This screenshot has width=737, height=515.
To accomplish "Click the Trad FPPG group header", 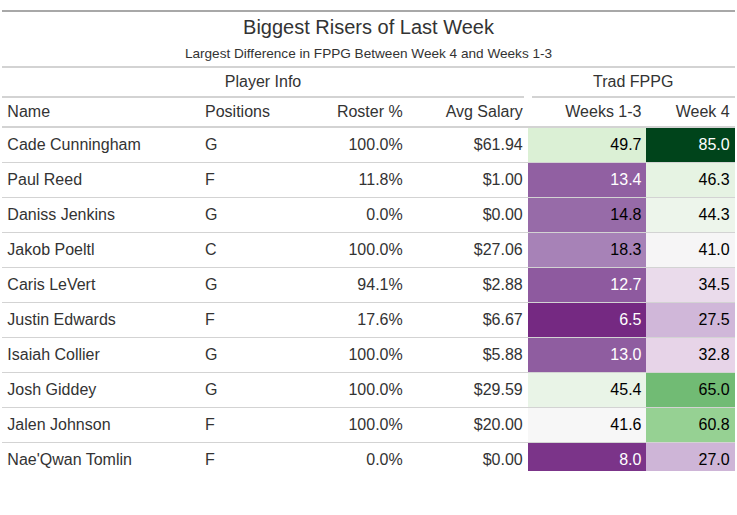I will tap(633, 82).
